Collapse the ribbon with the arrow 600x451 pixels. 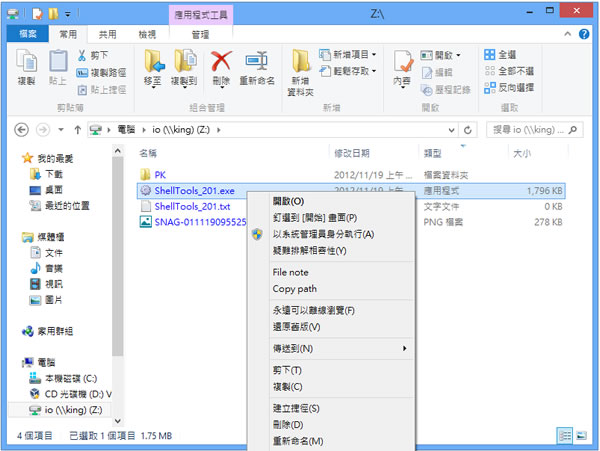pos(567,34)
